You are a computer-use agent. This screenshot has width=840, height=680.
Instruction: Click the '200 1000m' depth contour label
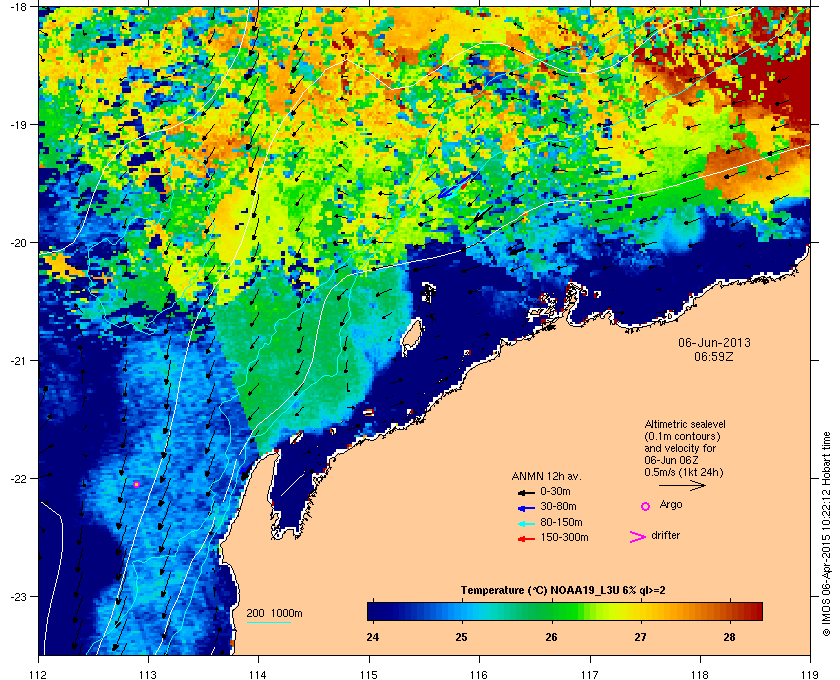(x=274, y=613)
